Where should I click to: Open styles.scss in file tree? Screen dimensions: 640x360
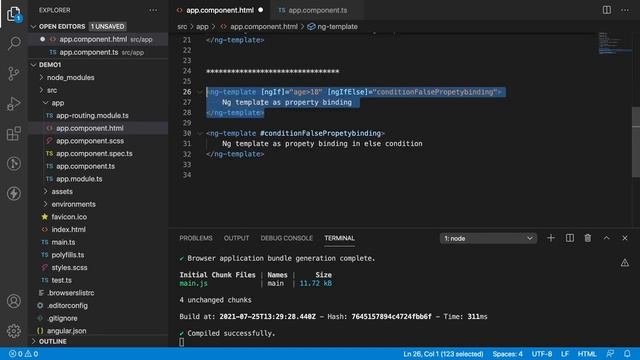pyautogui.click(x=98, y=267)
